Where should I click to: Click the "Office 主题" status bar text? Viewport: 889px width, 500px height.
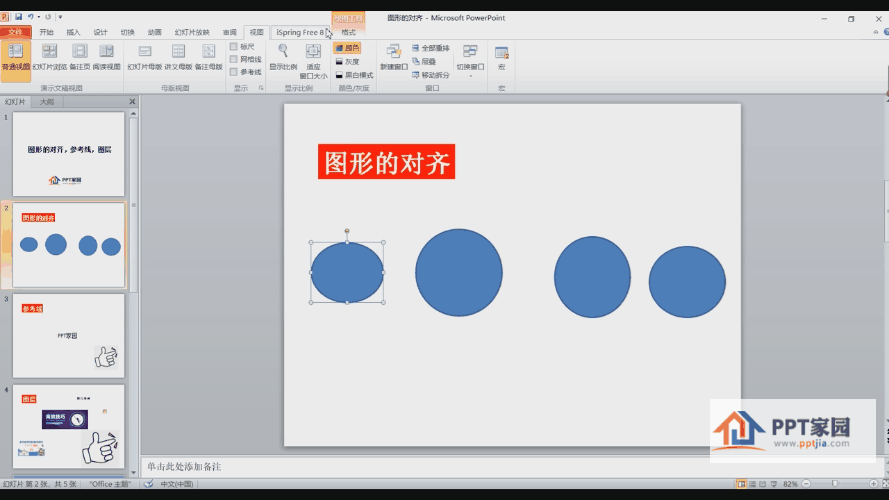110,484
